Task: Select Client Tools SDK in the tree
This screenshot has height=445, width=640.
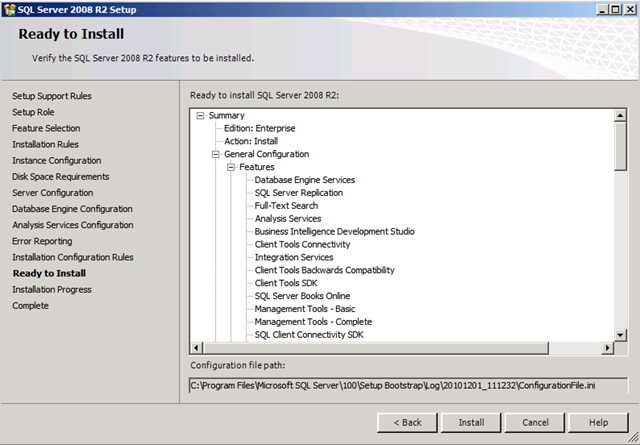Action: [286, 283]
